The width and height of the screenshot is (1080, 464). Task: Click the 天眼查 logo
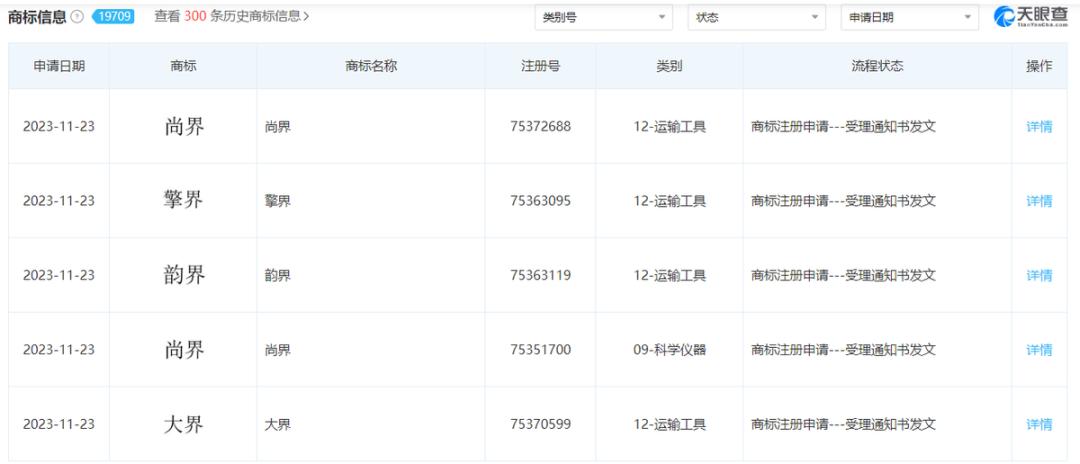1030,17
